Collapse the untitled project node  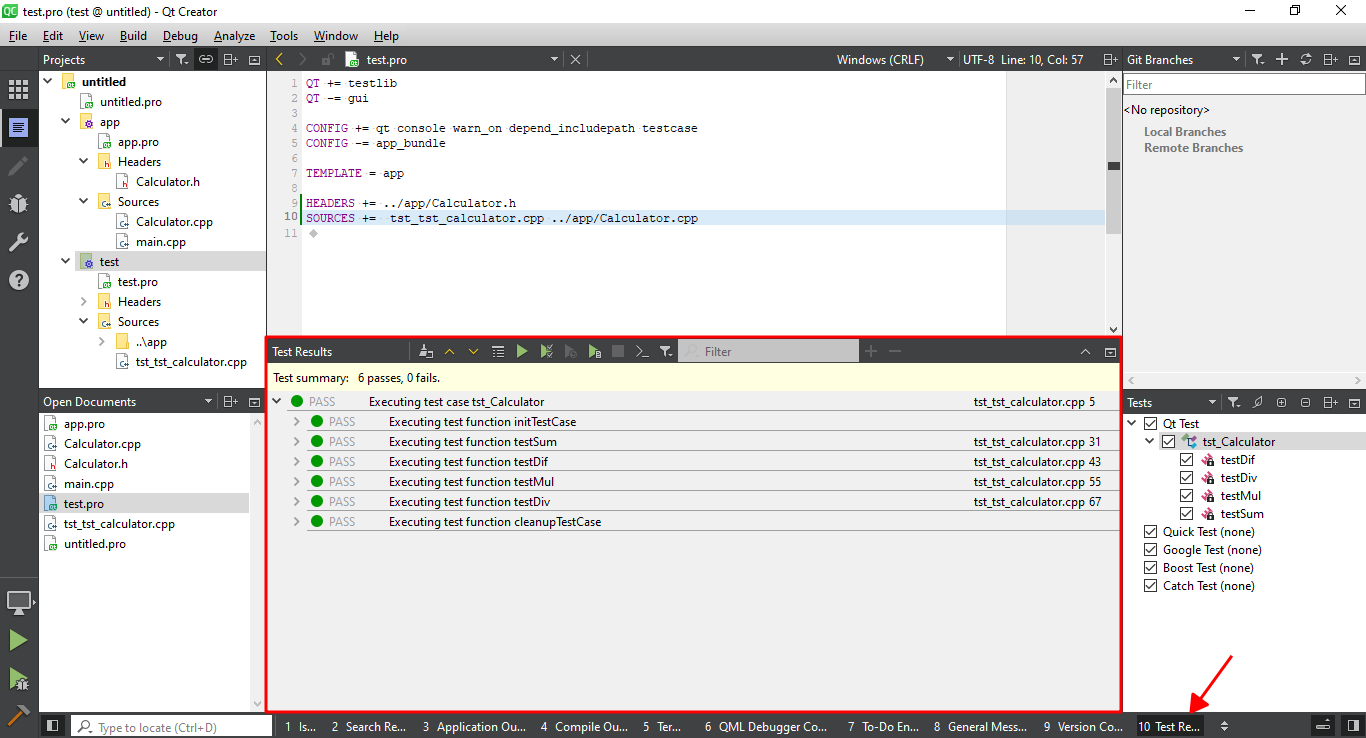(48, 82)
